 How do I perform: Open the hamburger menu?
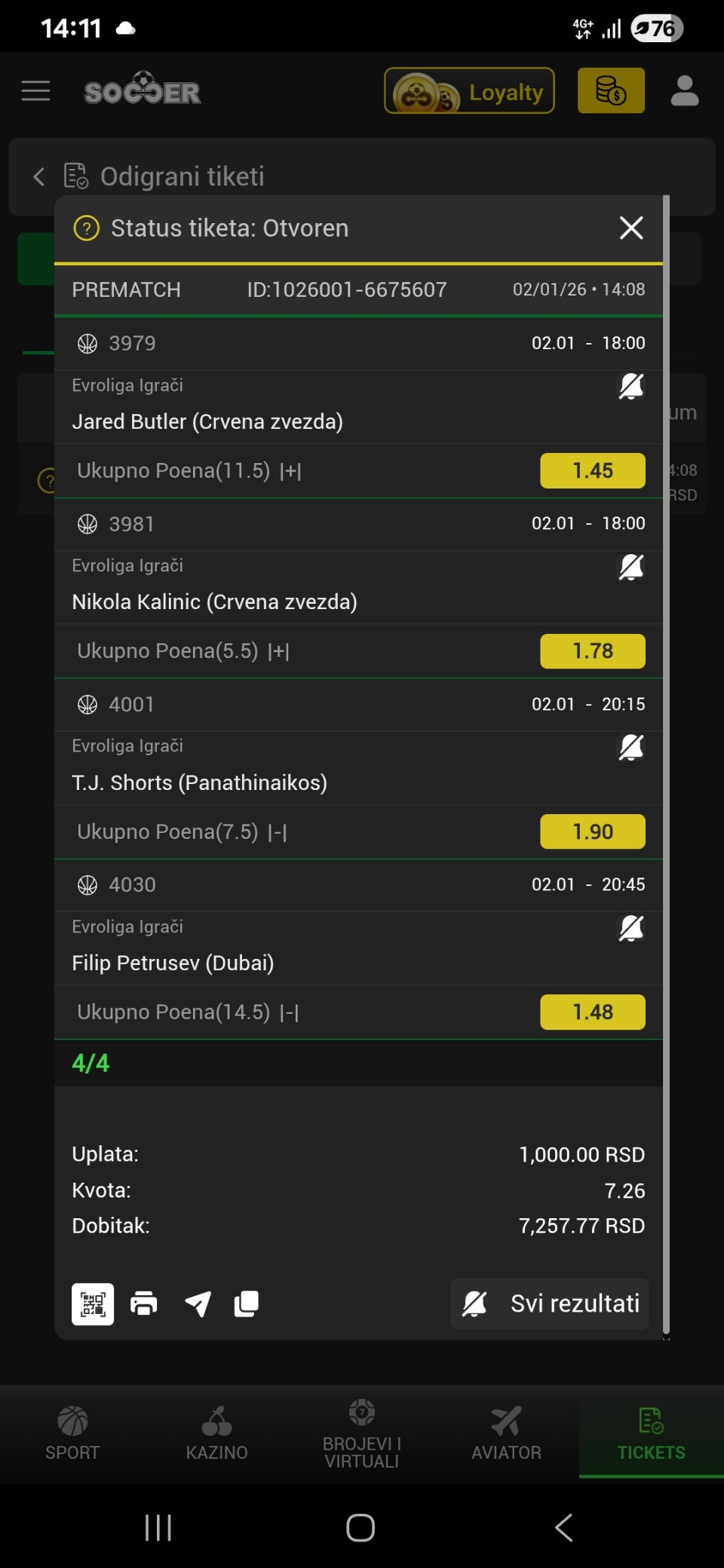pos(35,91)
